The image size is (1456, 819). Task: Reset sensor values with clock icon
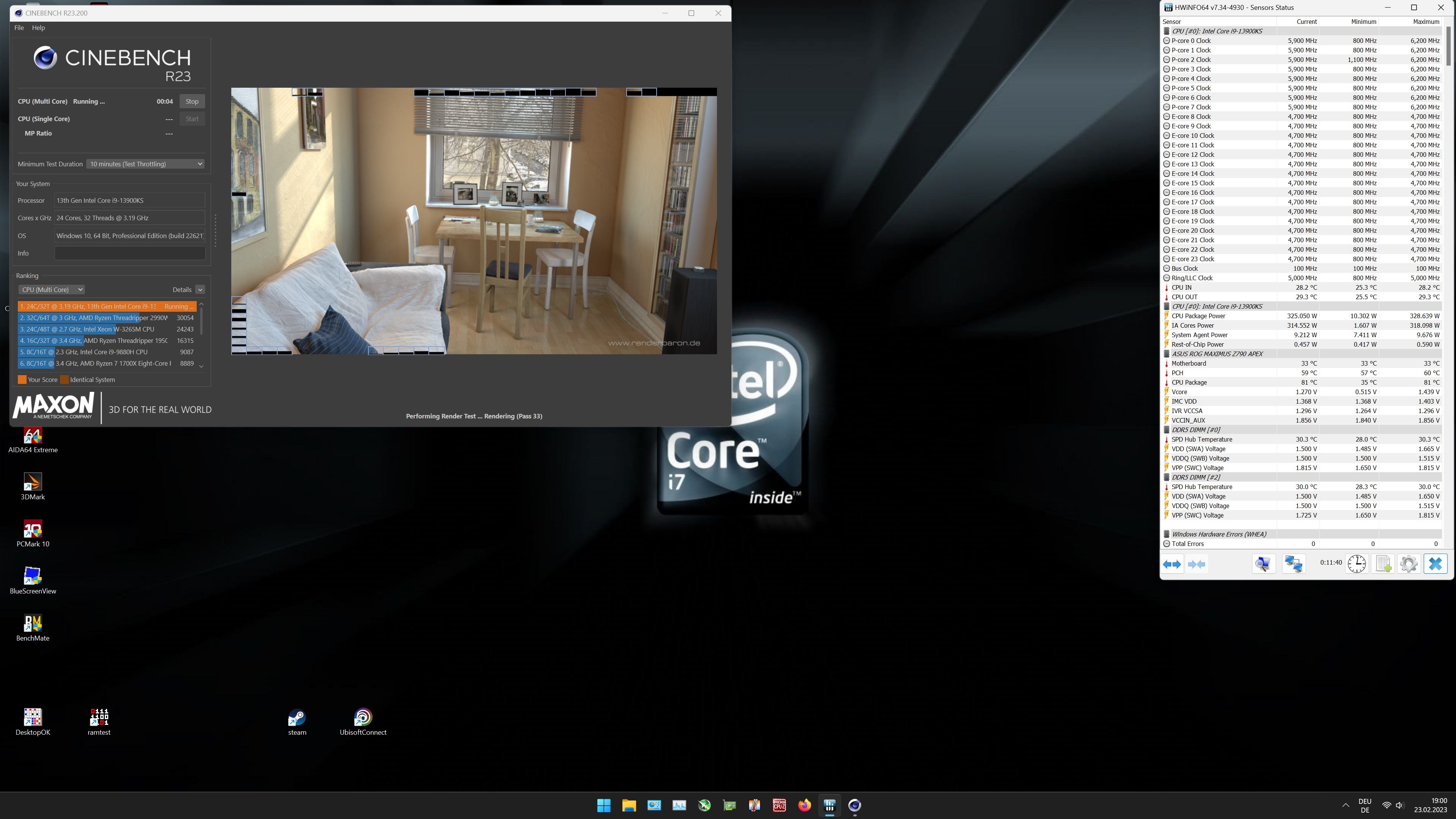click(1357, 564)
